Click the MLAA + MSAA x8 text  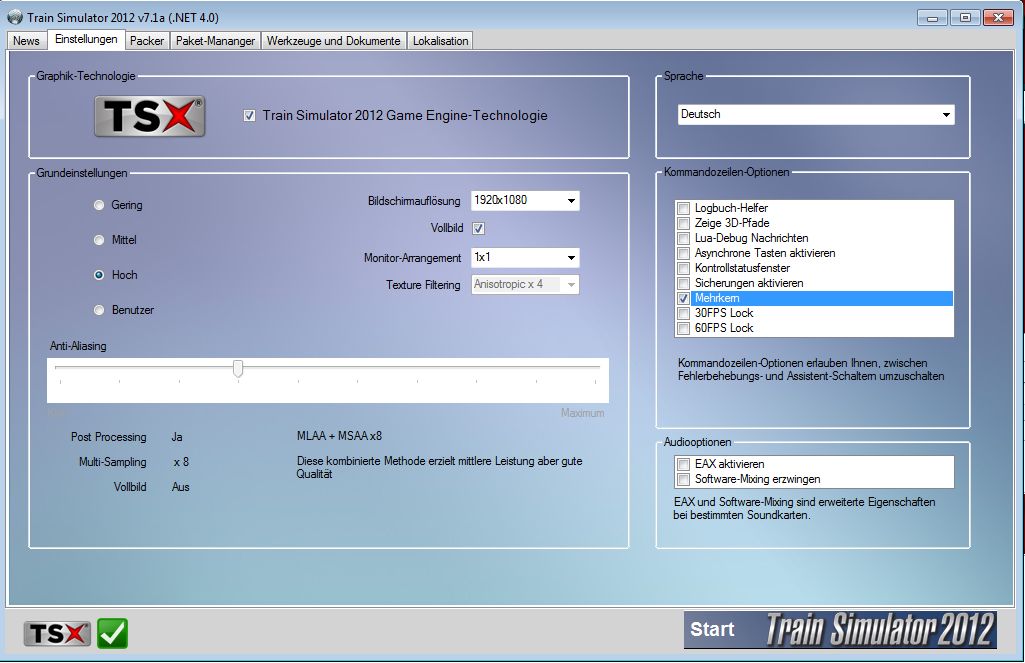(339, 436)
